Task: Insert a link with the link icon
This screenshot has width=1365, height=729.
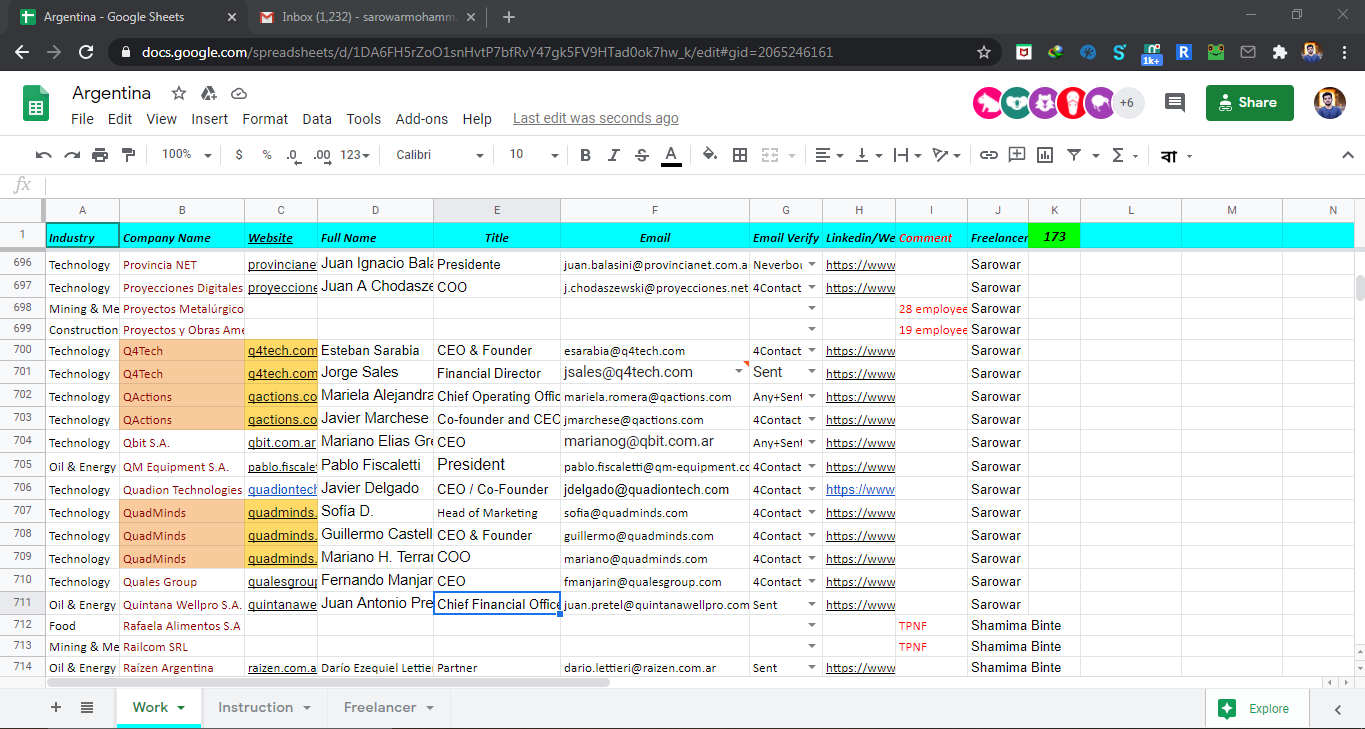Action: click(x=988, y=155)
